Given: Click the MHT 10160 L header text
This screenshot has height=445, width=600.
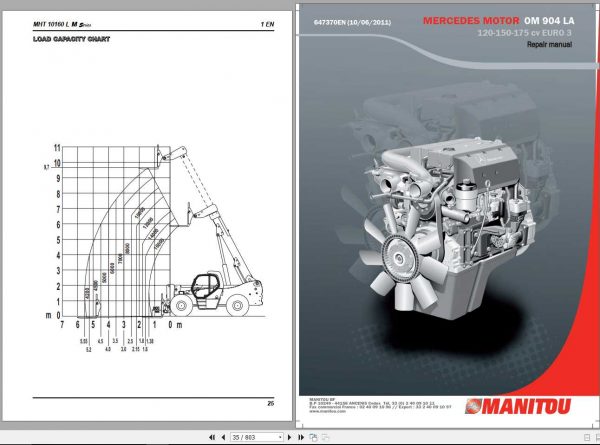Looking at the screenshot, I should [51, 24].
